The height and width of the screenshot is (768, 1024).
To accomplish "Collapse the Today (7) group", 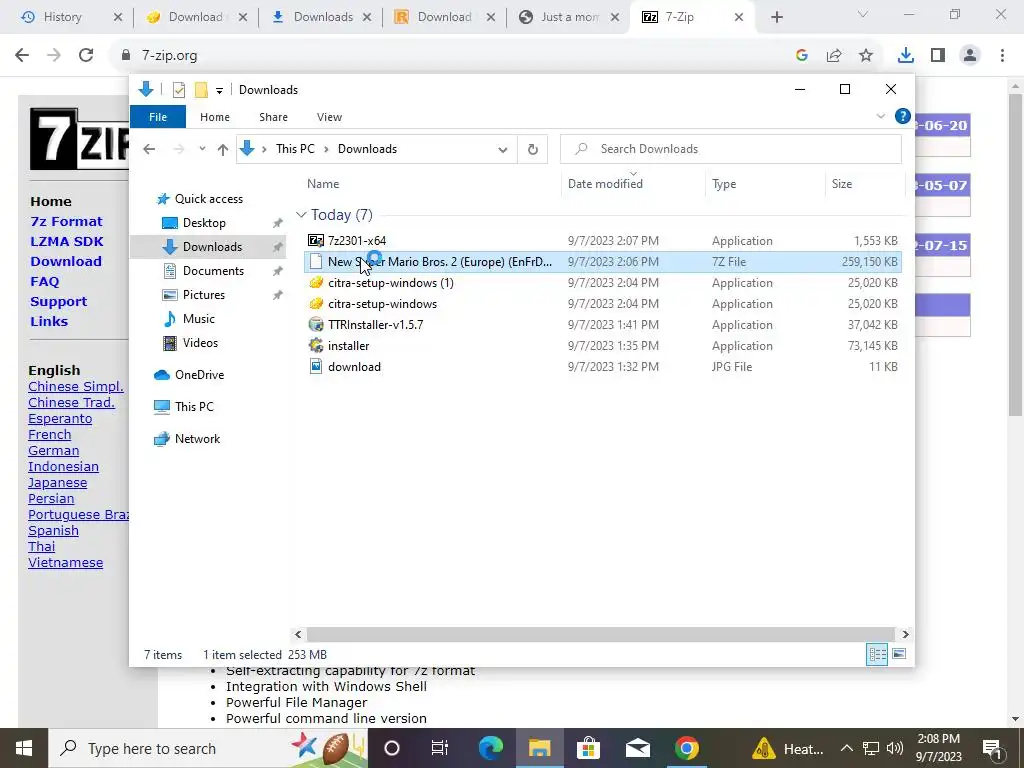I will [x=301, y=215].
